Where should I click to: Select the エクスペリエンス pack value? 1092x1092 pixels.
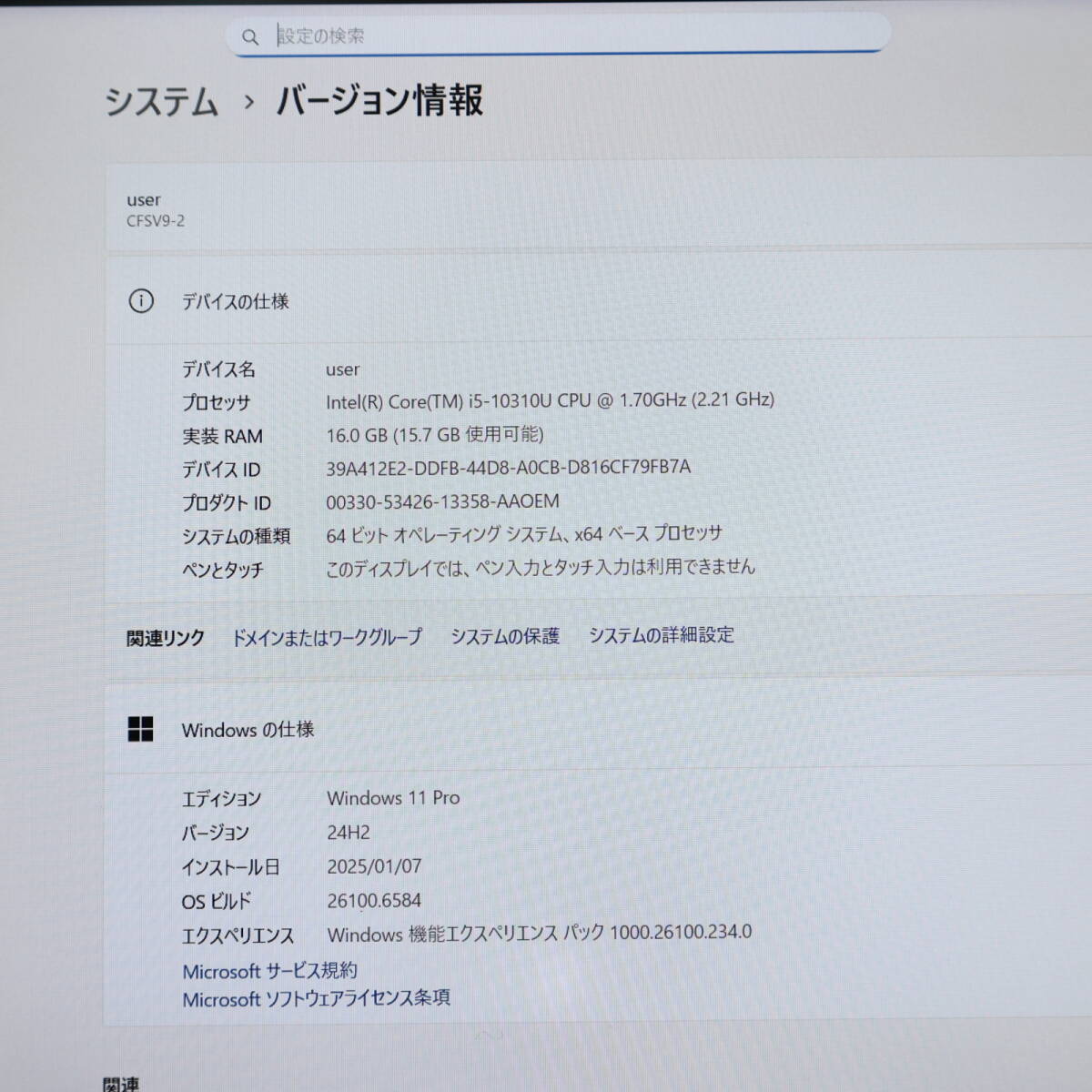540,933
